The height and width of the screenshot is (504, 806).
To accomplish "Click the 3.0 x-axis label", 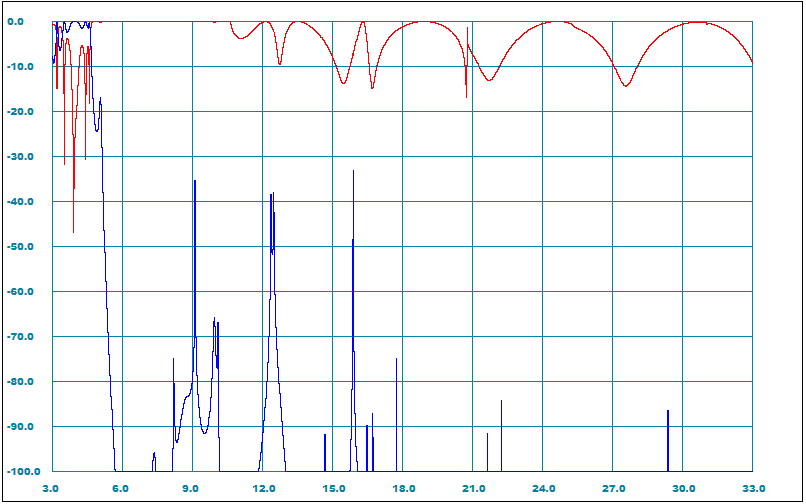I will pos(52,489).
